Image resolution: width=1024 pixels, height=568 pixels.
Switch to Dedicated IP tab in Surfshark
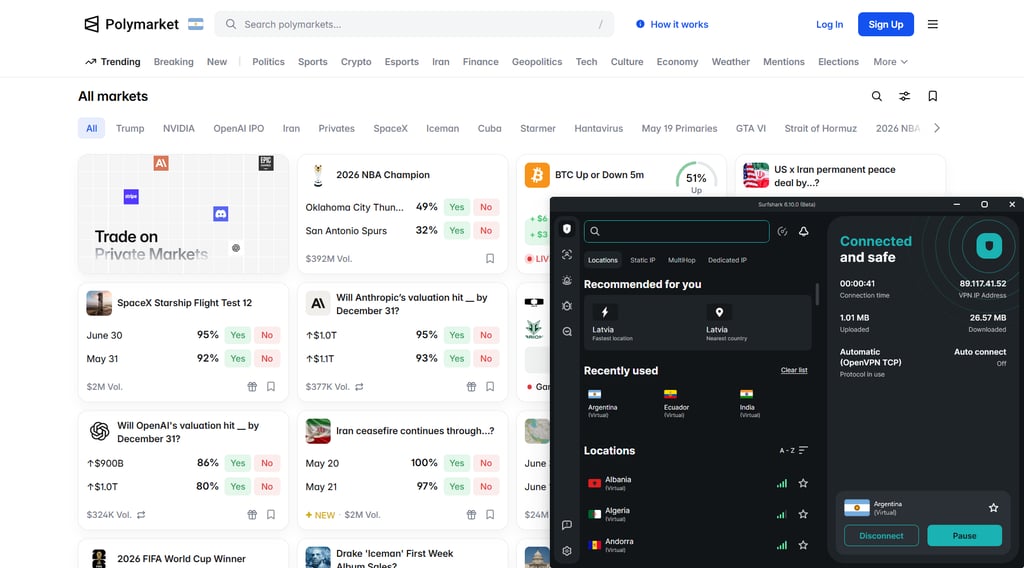click(727, 260)
